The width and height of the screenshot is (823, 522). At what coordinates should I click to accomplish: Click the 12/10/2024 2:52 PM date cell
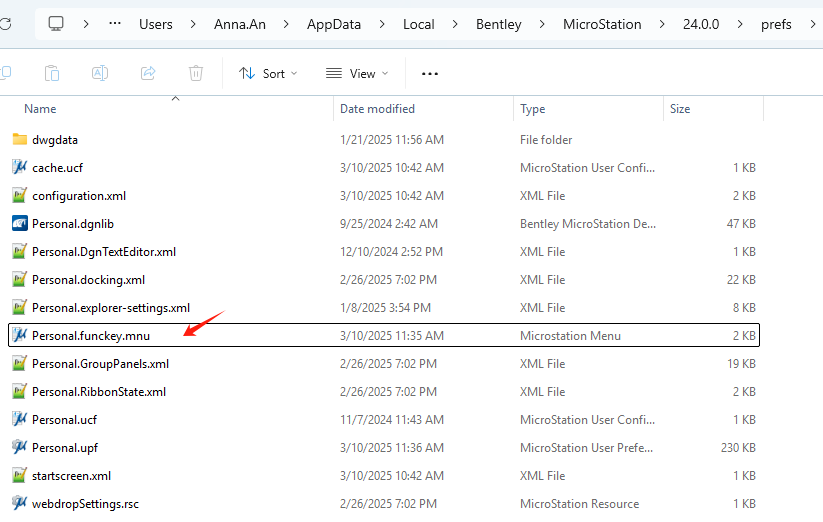click(392, 252)
